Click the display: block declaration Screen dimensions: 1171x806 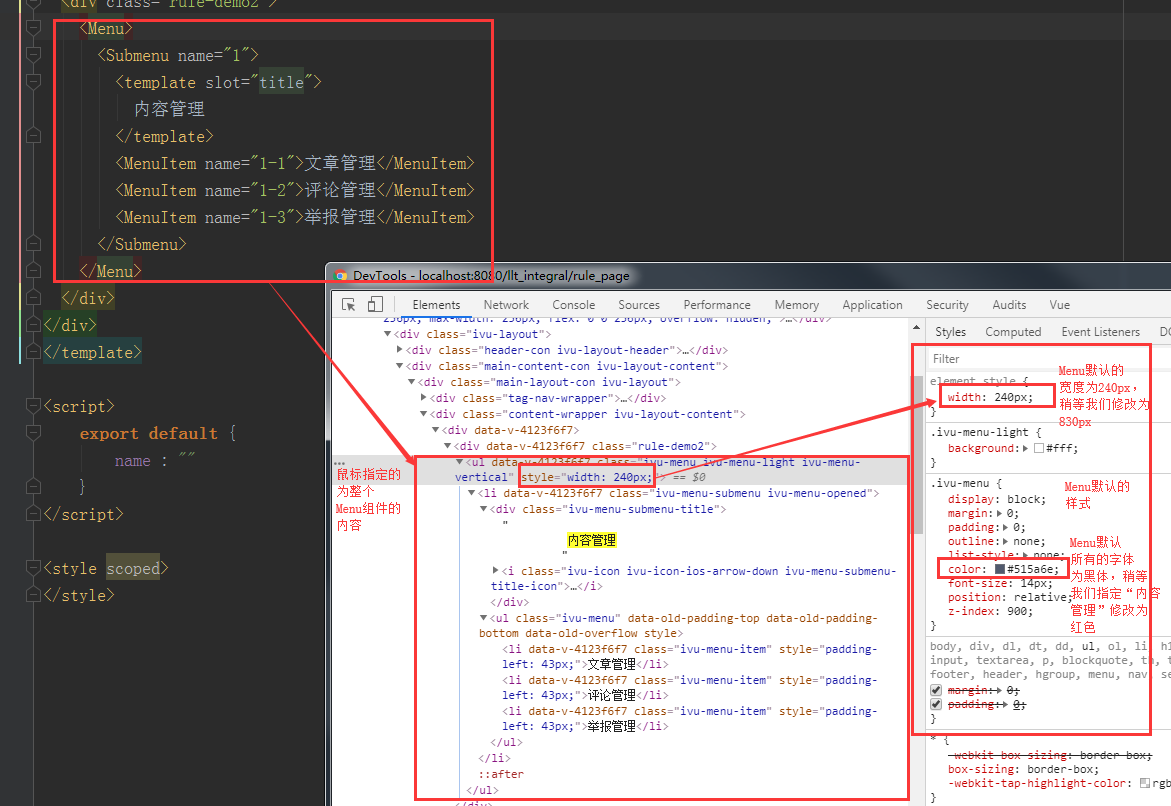click(997, 499)
